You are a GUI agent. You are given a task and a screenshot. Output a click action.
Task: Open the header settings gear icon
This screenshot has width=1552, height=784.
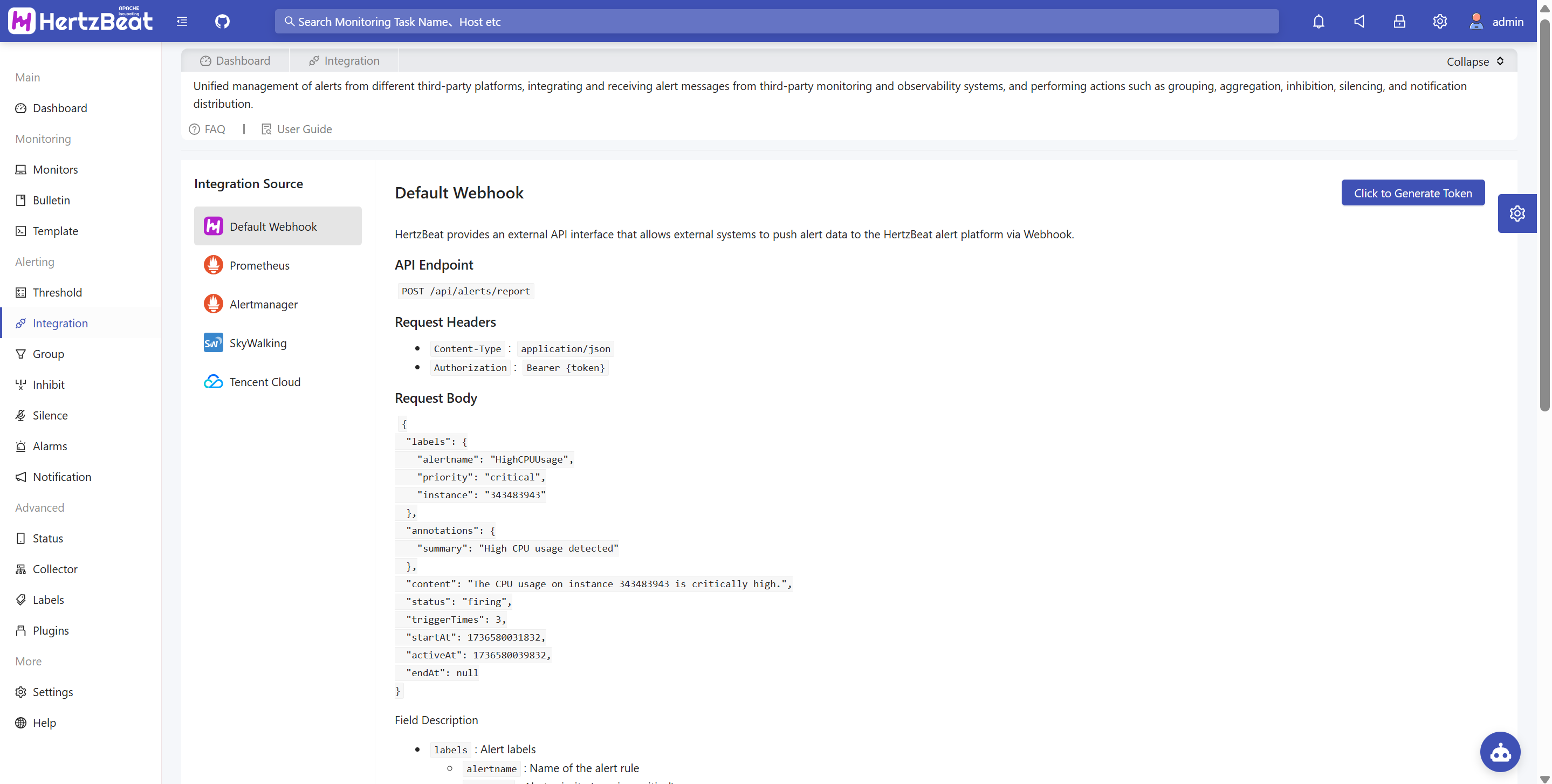pyautogui.click(x=1439, y=22)
